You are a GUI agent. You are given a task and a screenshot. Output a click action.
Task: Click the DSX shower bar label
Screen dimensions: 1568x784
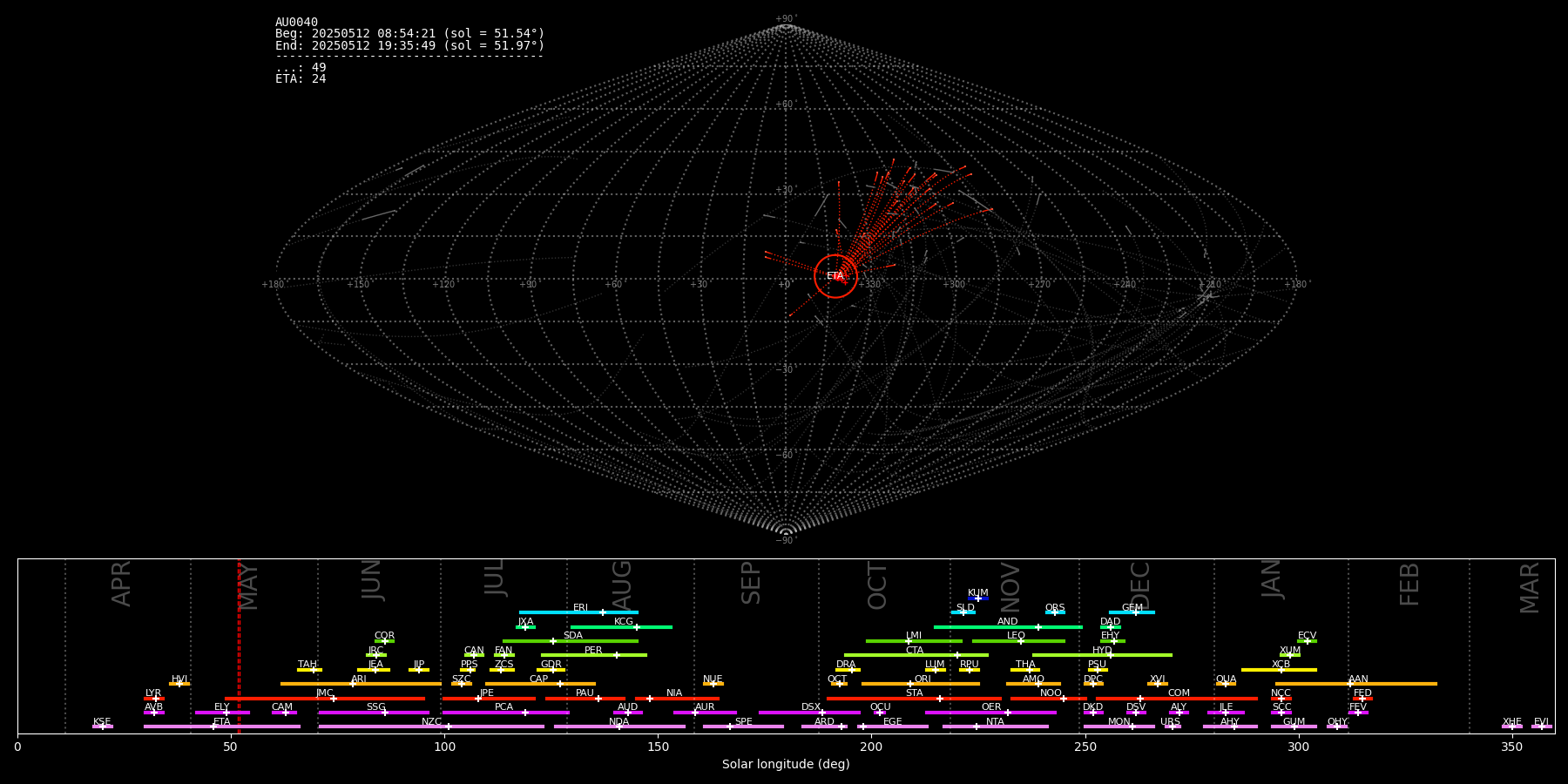coord(811,707)
